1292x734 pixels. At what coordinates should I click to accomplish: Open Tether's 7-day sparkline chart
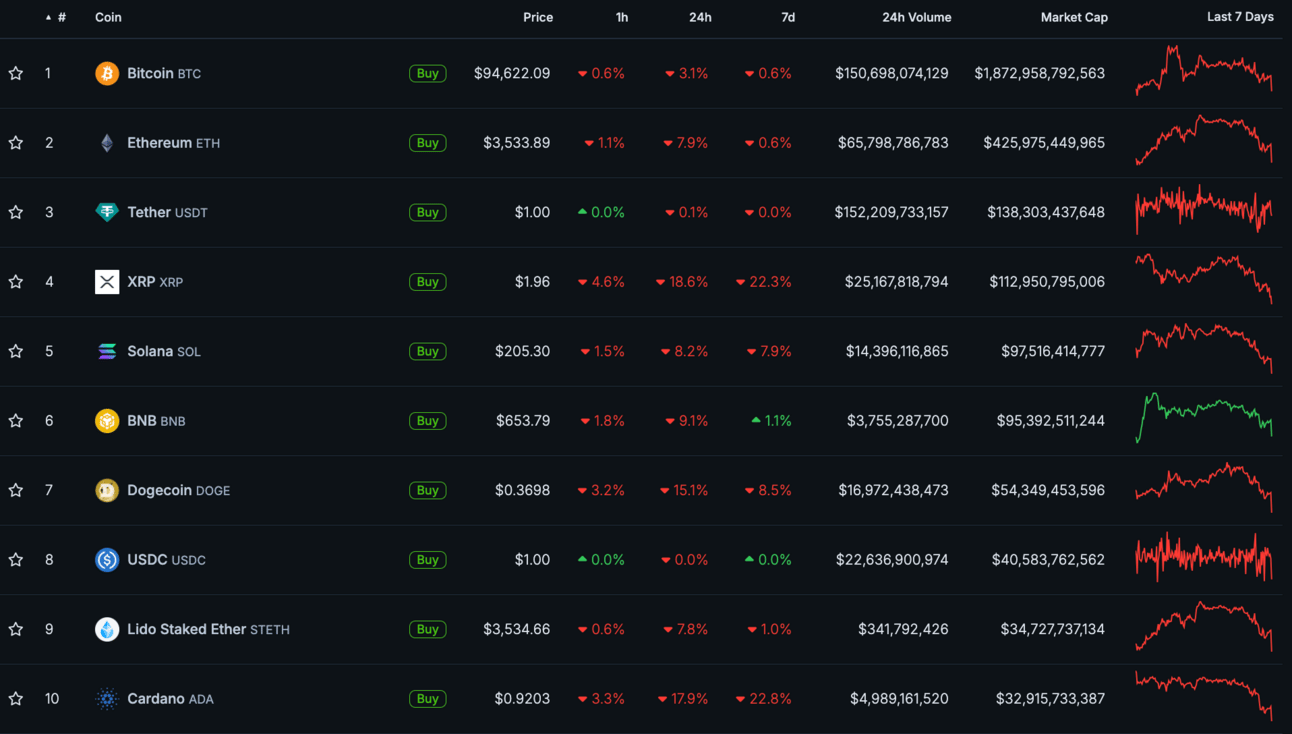tap(1204, 209)
